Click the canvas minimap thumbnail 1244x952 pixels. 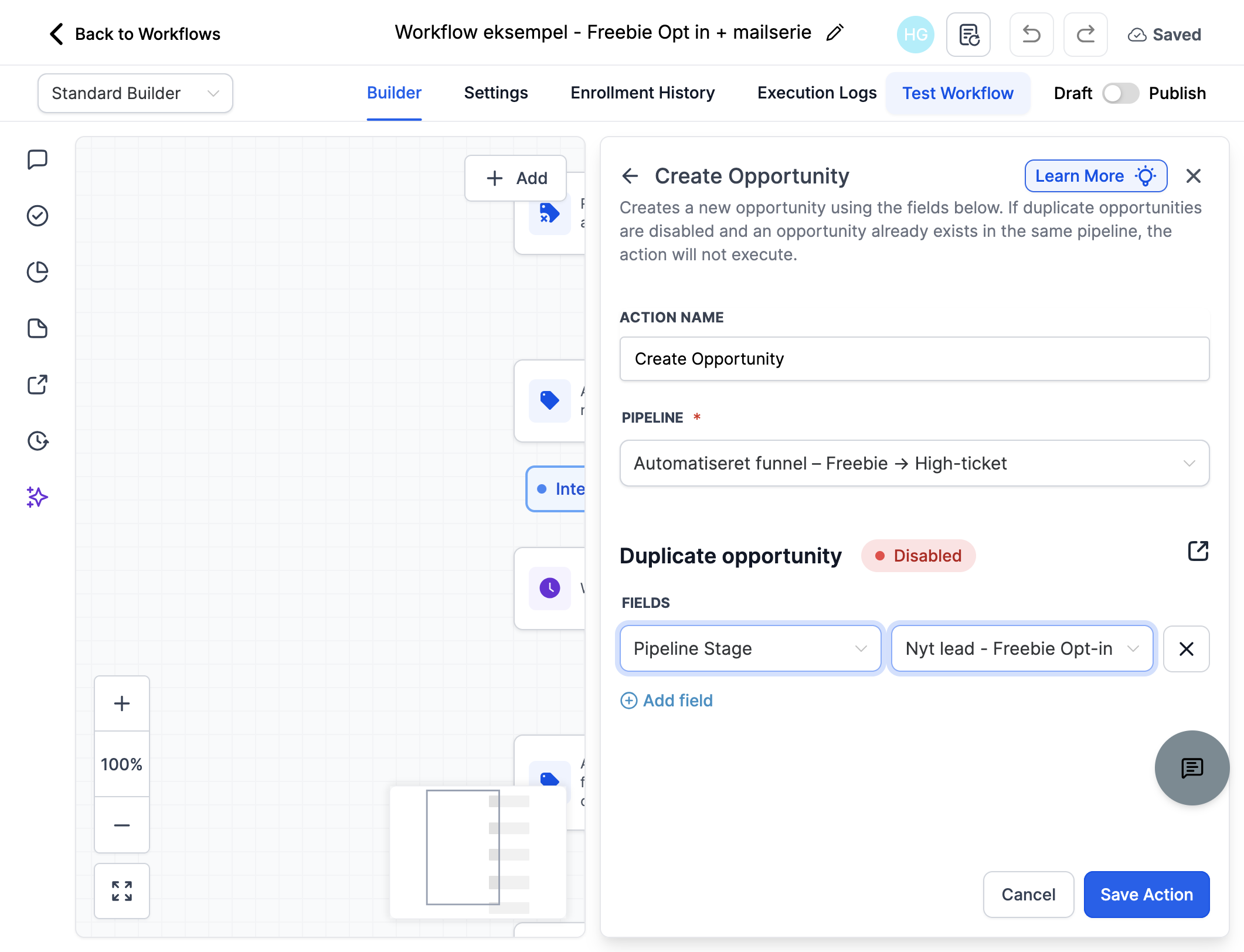coord(478,852)
